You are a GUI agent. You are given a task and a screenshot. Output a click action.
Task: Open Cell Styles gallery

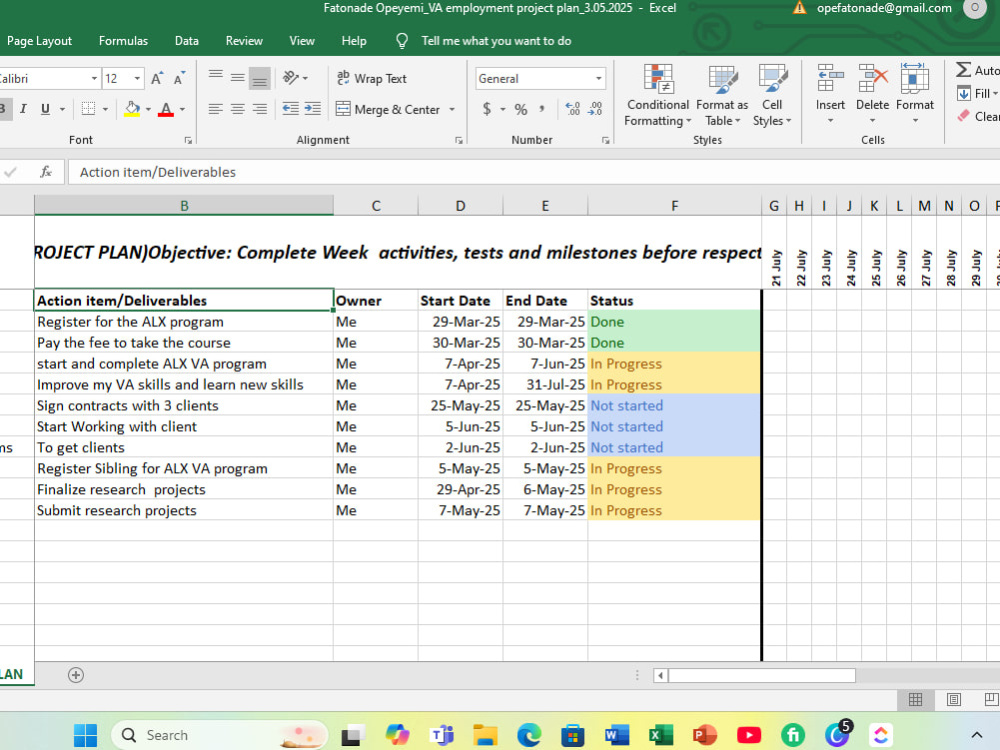coord(772,96)
